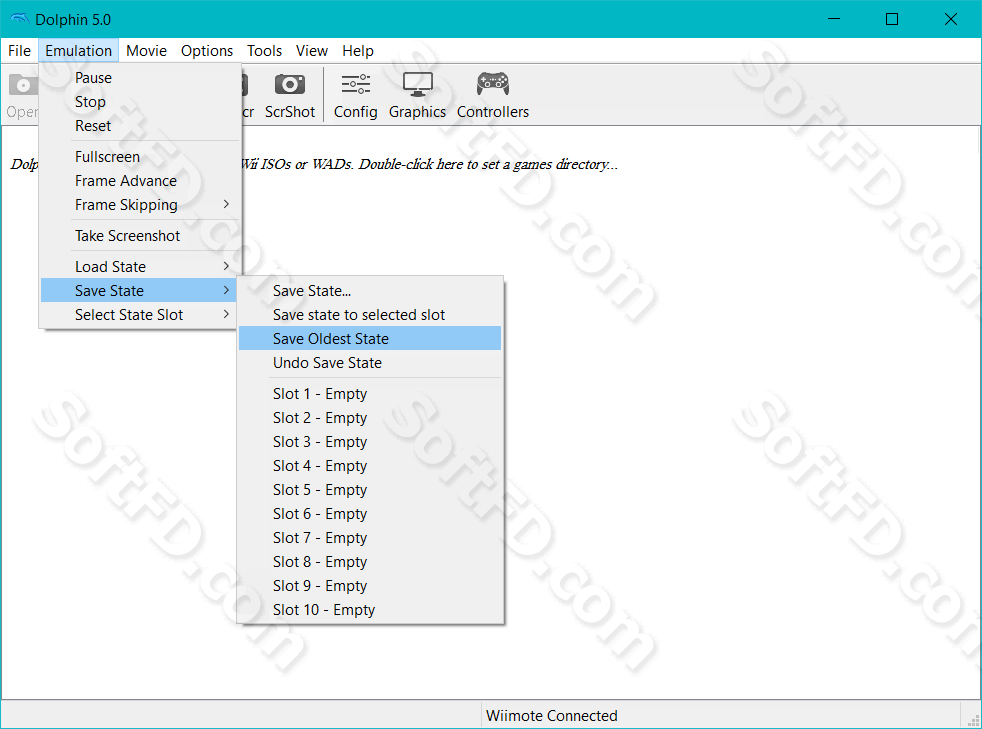Open the File menu

[x=19, y=51]
